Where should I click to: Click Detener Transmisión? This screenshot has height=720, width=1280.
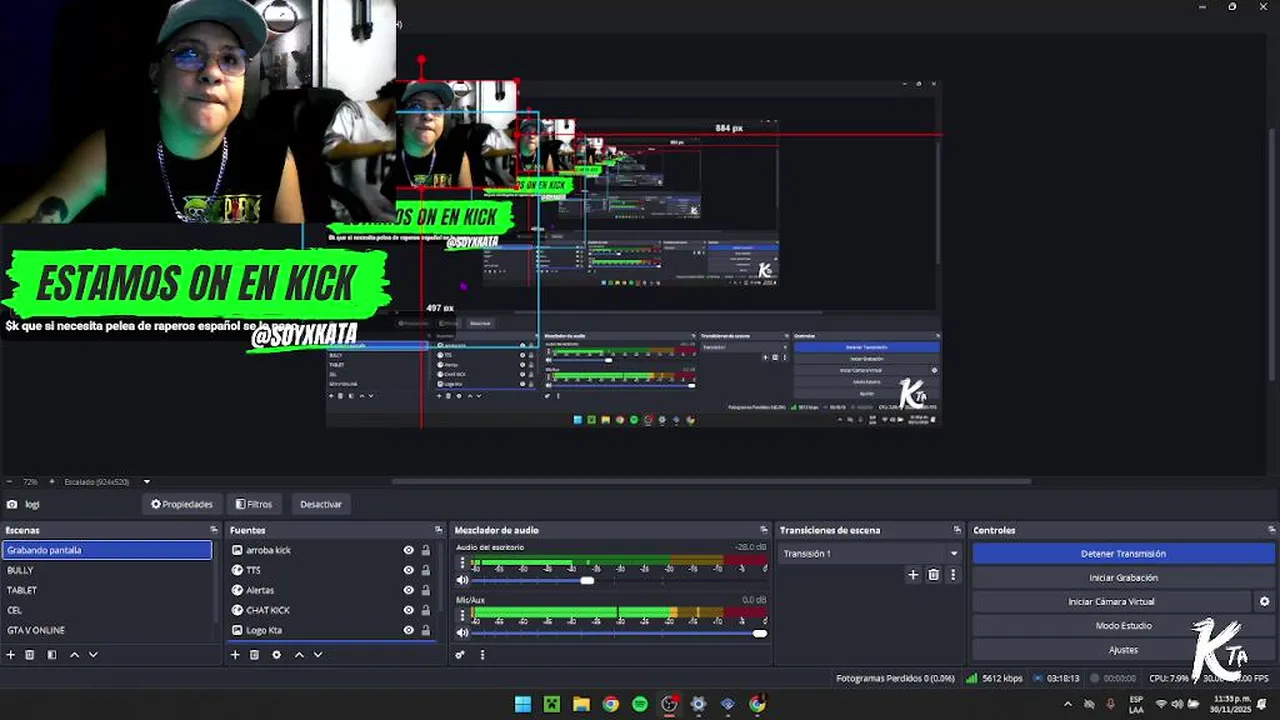pyautogui.click(x=1123, y=553)
